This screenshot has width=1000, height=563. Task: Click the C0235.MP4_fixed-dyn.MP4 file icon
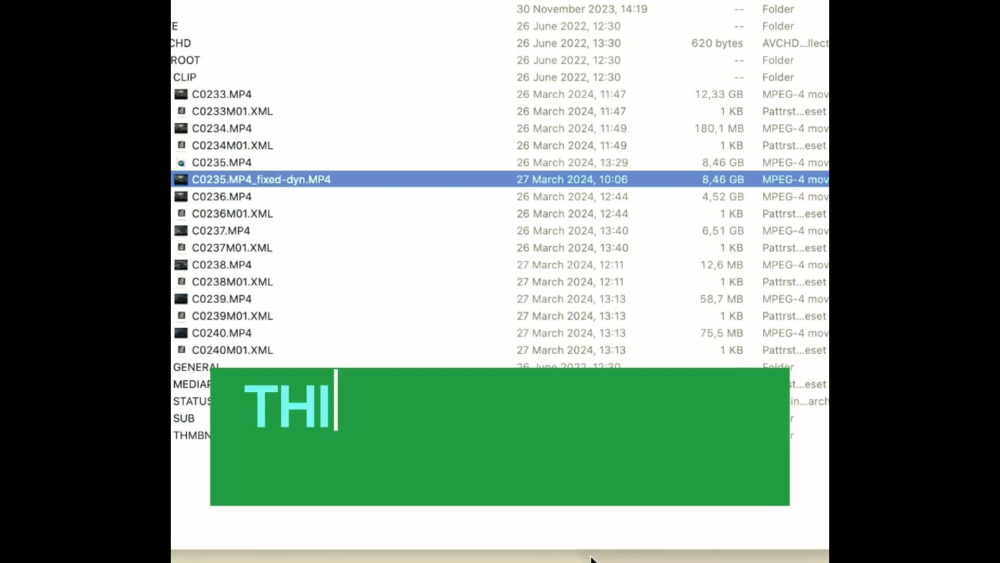click(x=181, y=179)
